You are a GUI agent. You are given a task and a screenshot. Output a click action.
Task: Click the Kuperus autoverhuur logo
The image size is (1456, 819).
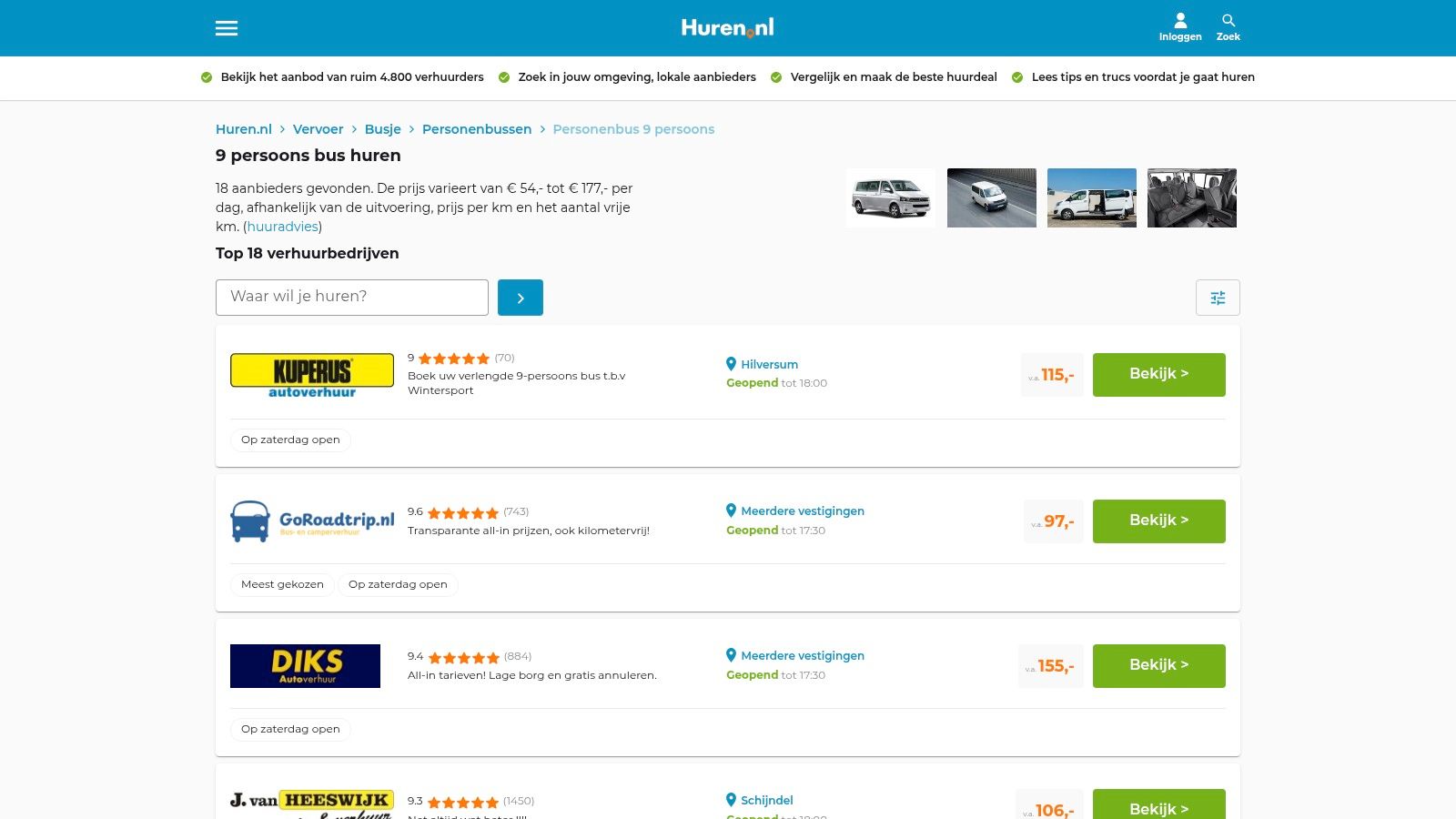point(312,375)
